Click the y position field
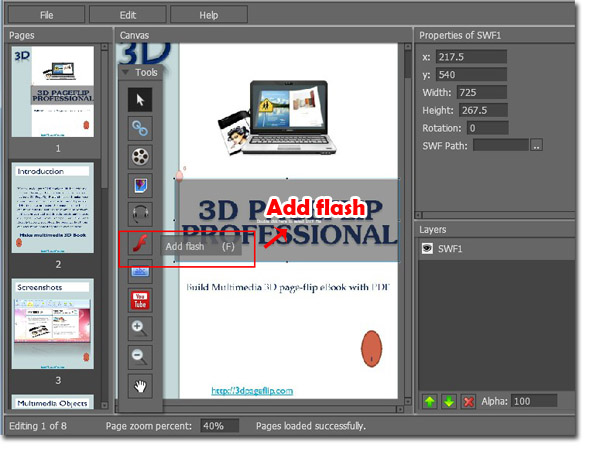This screenshot has height=458, width=600. pos(471,75)
